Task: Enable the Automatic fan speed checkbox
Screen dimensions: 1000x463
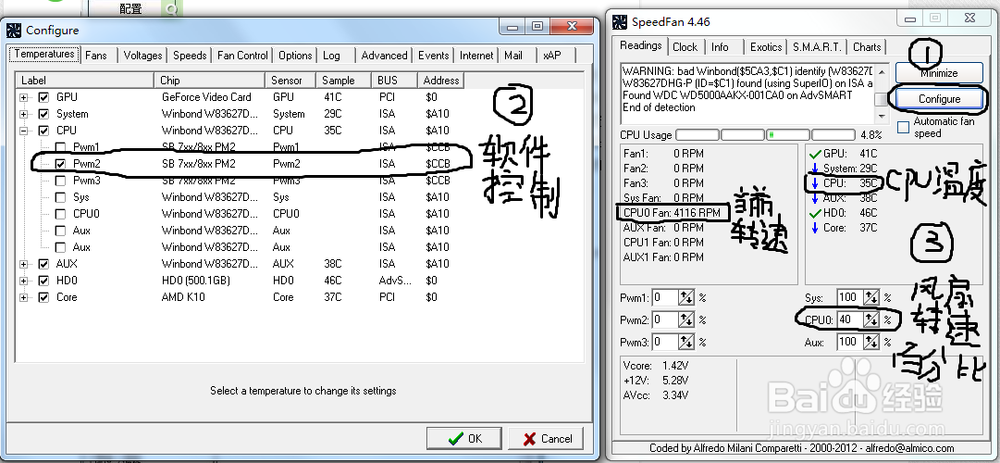Action: tap(903, 127)
